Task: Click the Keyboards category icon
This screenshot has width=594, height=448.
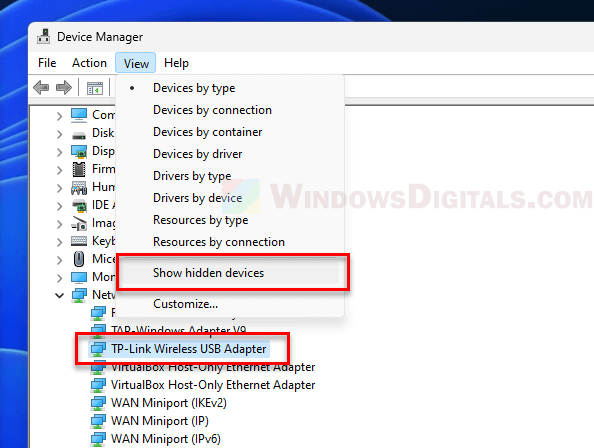Action: pyautogui.click(x=79, y=241)
